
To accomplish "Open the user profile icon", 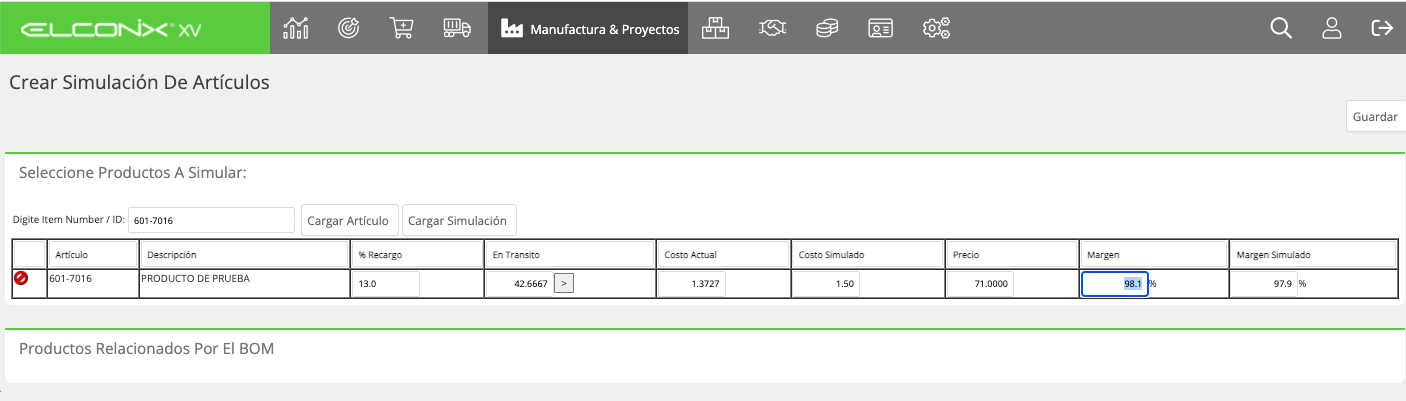I will coord(1331,28).
